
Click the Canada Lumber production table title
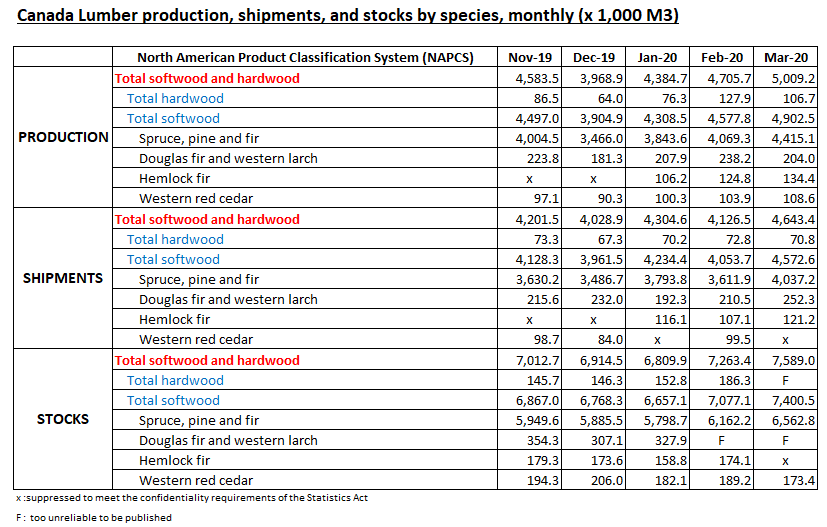(x=356, y=18)
